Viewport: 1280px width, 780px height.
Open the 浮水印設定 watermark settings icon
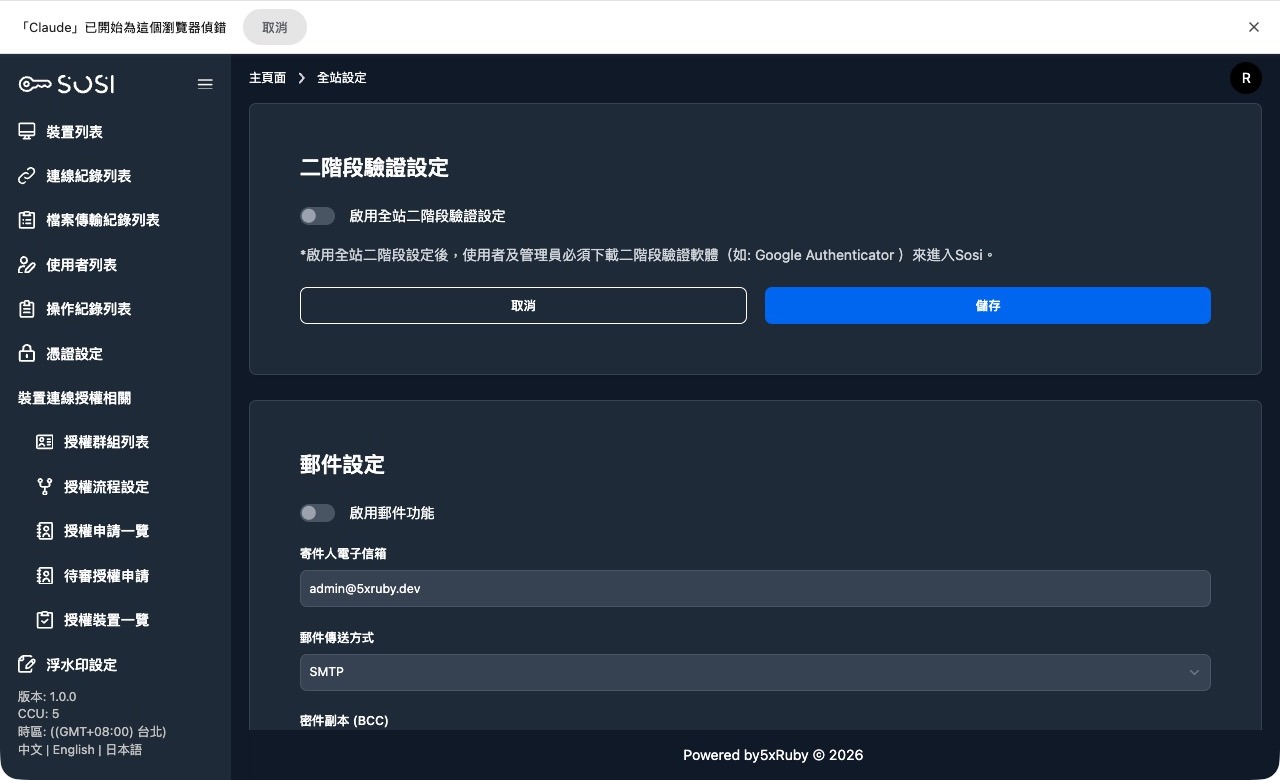(28, 664)
